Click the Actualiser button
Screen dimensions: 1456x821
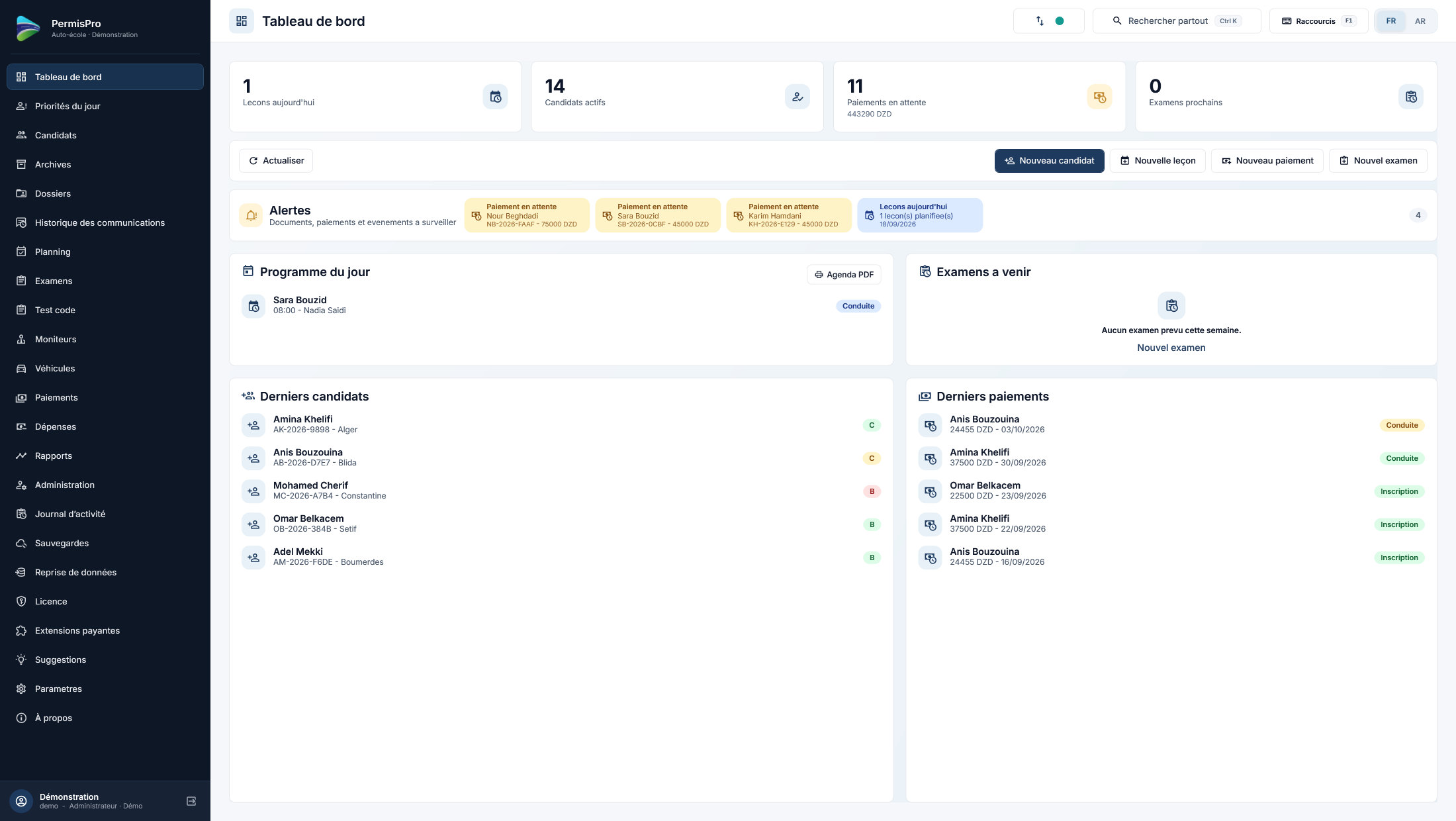(x=276, y=161)
